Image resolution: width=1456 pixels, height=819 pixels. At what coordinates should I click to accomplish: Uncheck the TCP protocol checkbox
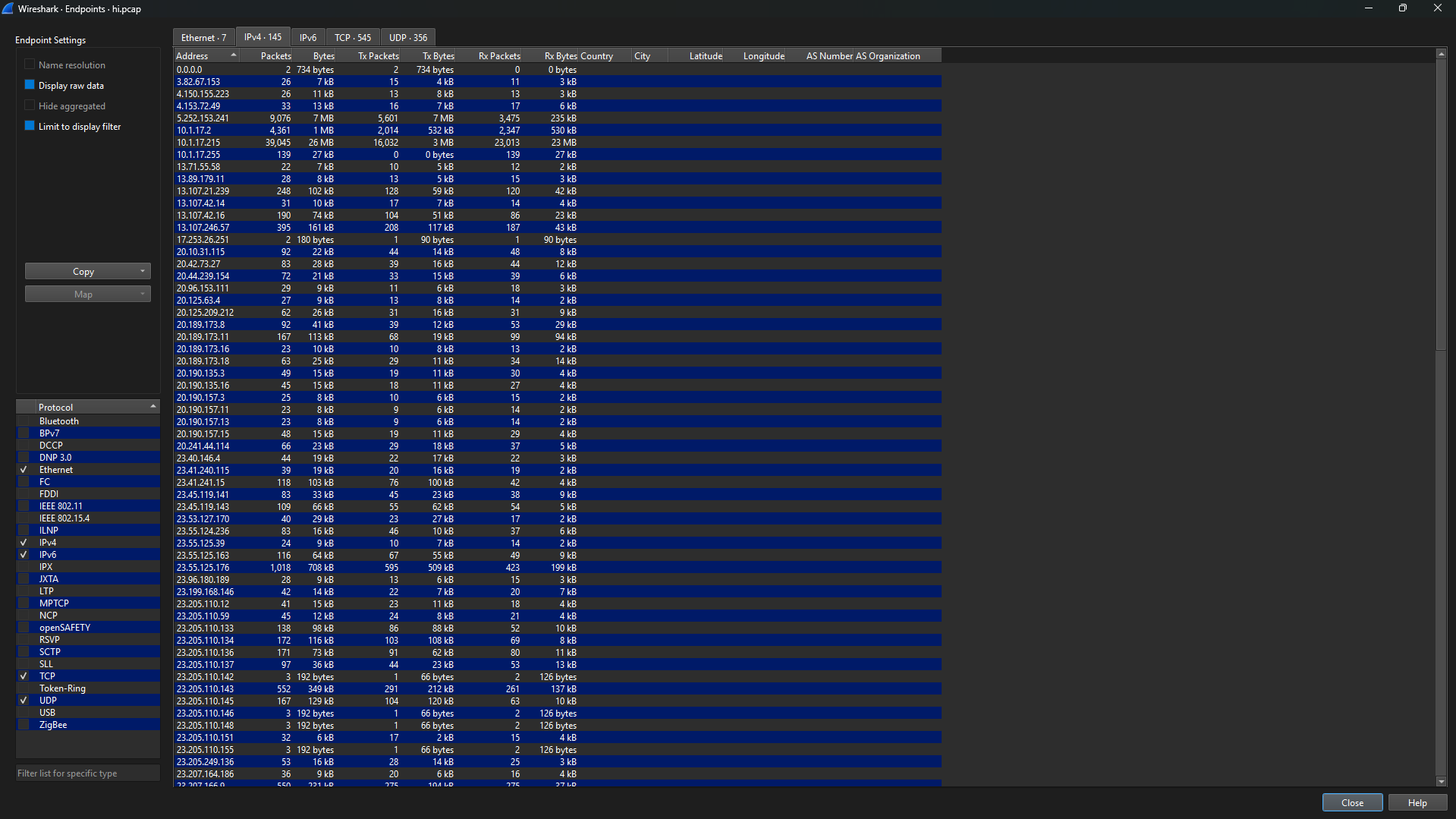click(24, 676)
